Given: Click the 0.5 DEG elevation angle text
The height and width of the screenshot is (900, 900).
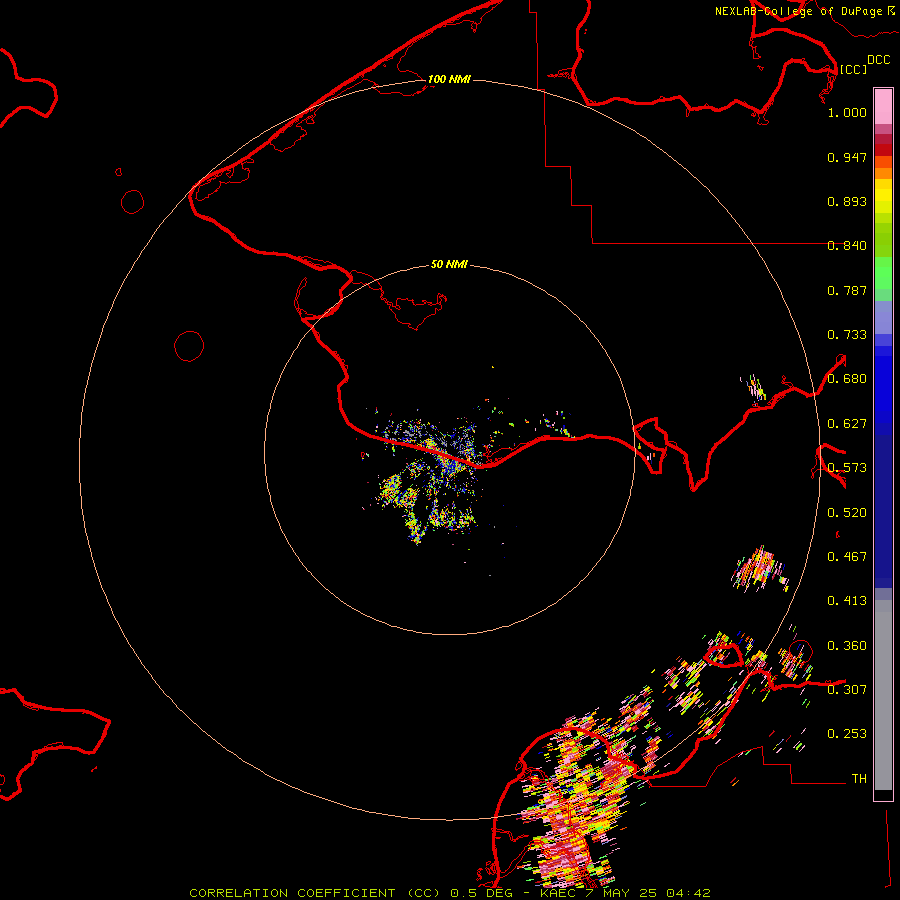Looking at the screenshot, I should point(480,893).
